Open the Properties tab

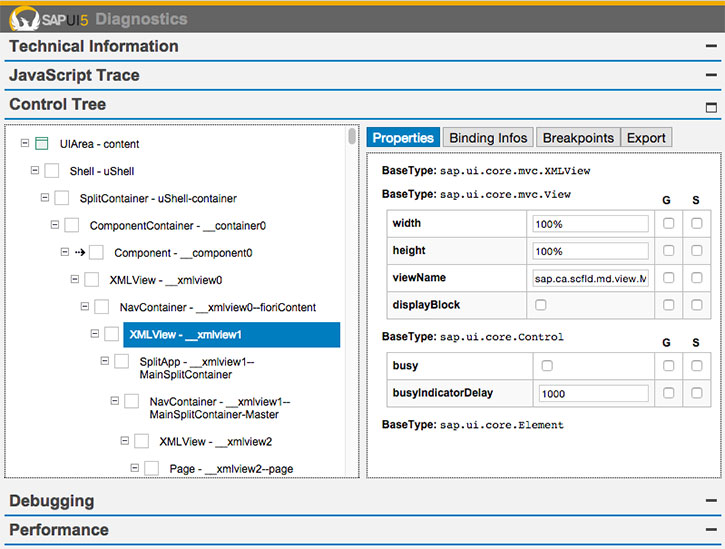tap(403, 137)
